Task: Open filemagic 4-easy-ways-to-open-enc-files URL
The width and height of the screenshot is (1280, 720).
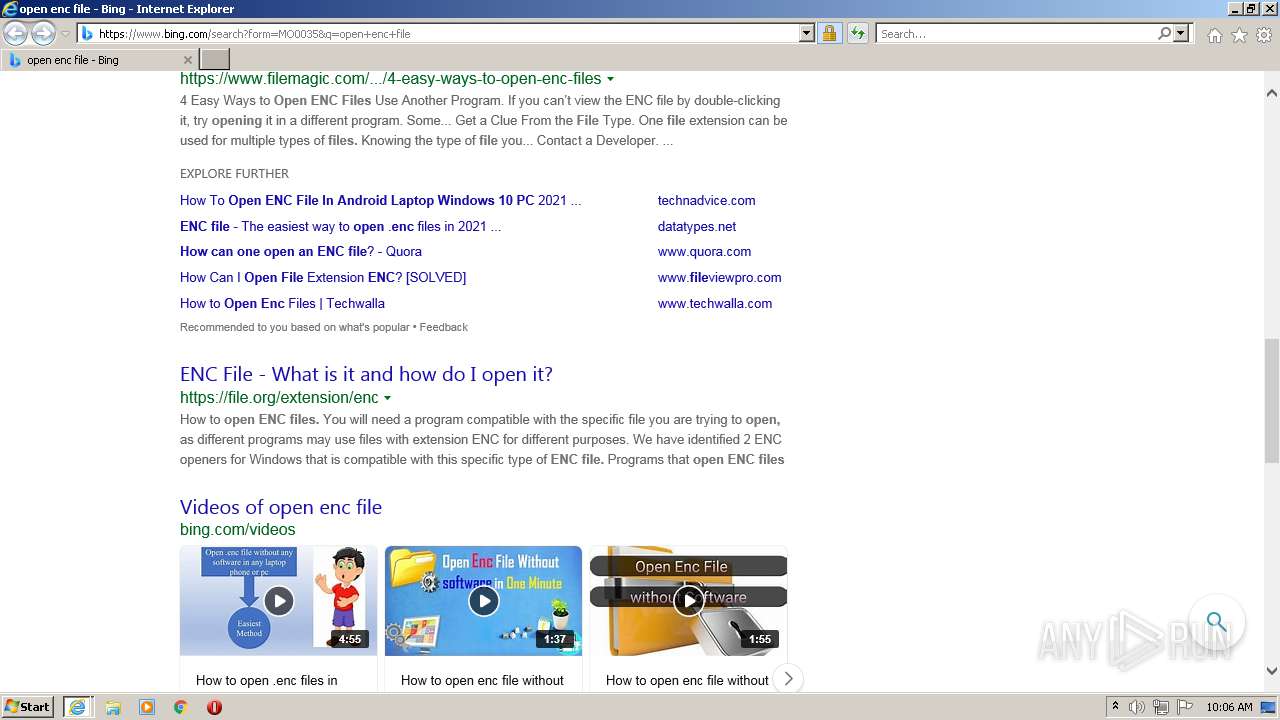Action: pyautogui.click(x=390, y=78)
